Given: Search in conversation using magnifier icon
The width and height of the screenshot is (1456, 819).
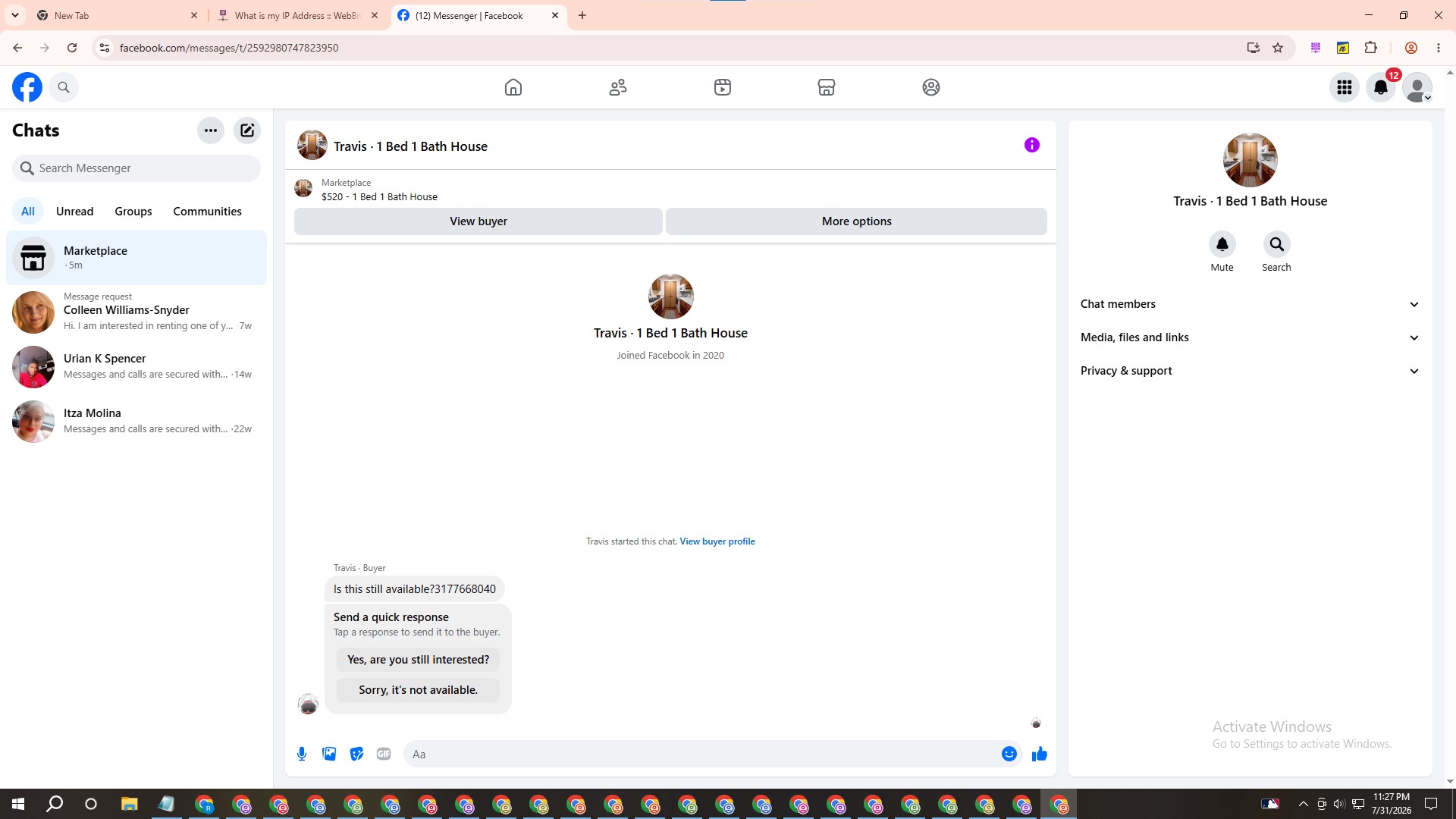Looking at the screenshot, I should (1276, 244).
